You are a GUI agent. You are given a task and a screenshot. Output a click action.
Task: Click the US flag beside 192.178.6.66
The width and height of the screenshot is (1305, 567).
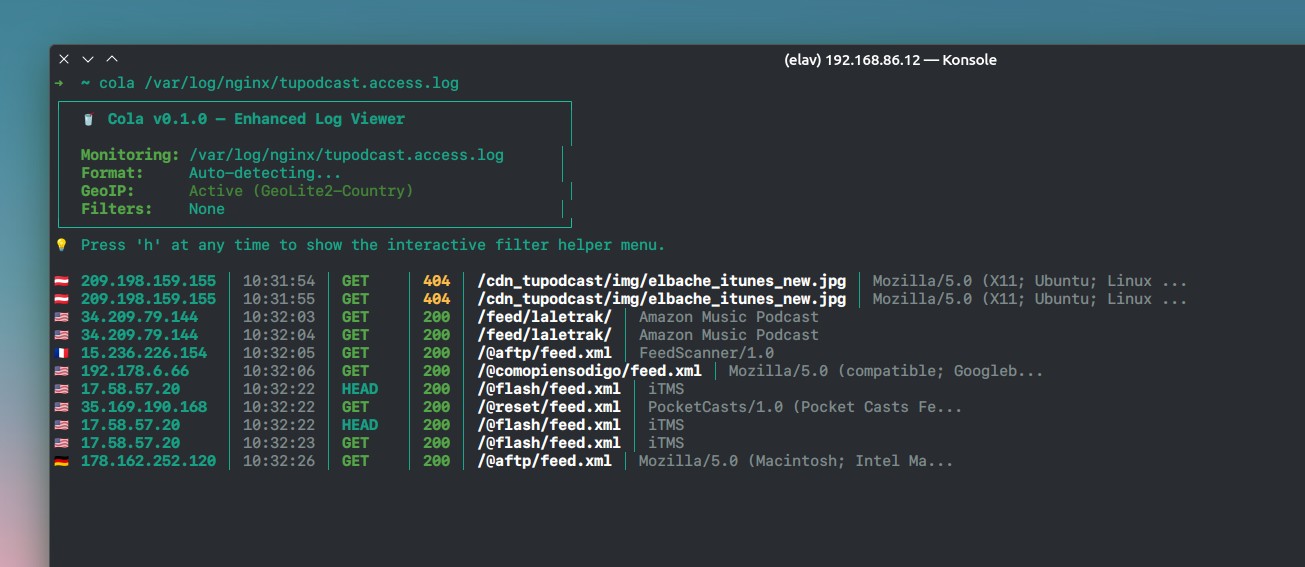tap(62, 371)
